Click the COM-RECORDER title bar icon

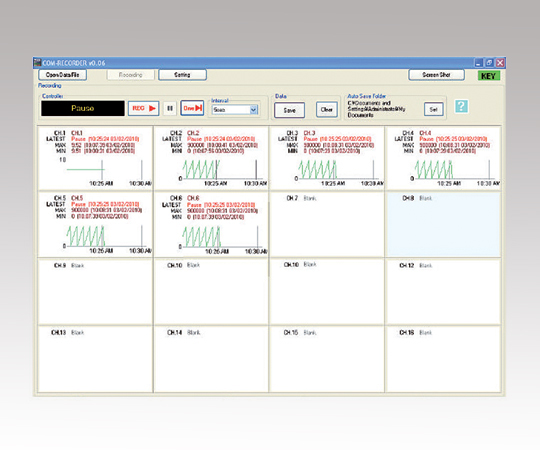[x=38, y=63]
